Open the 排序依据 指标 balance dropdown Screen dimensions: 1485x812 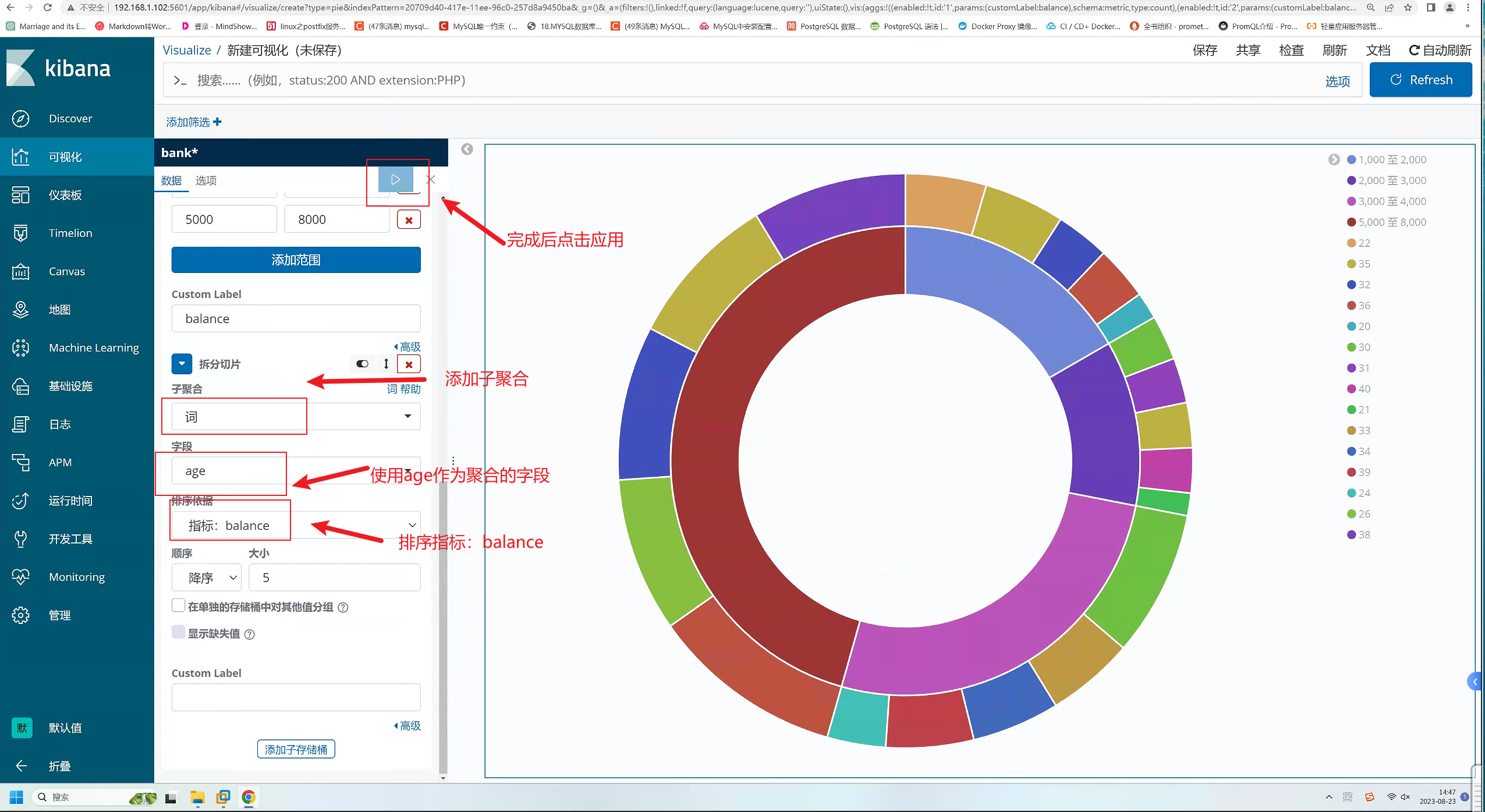click(x=296, y=525)
